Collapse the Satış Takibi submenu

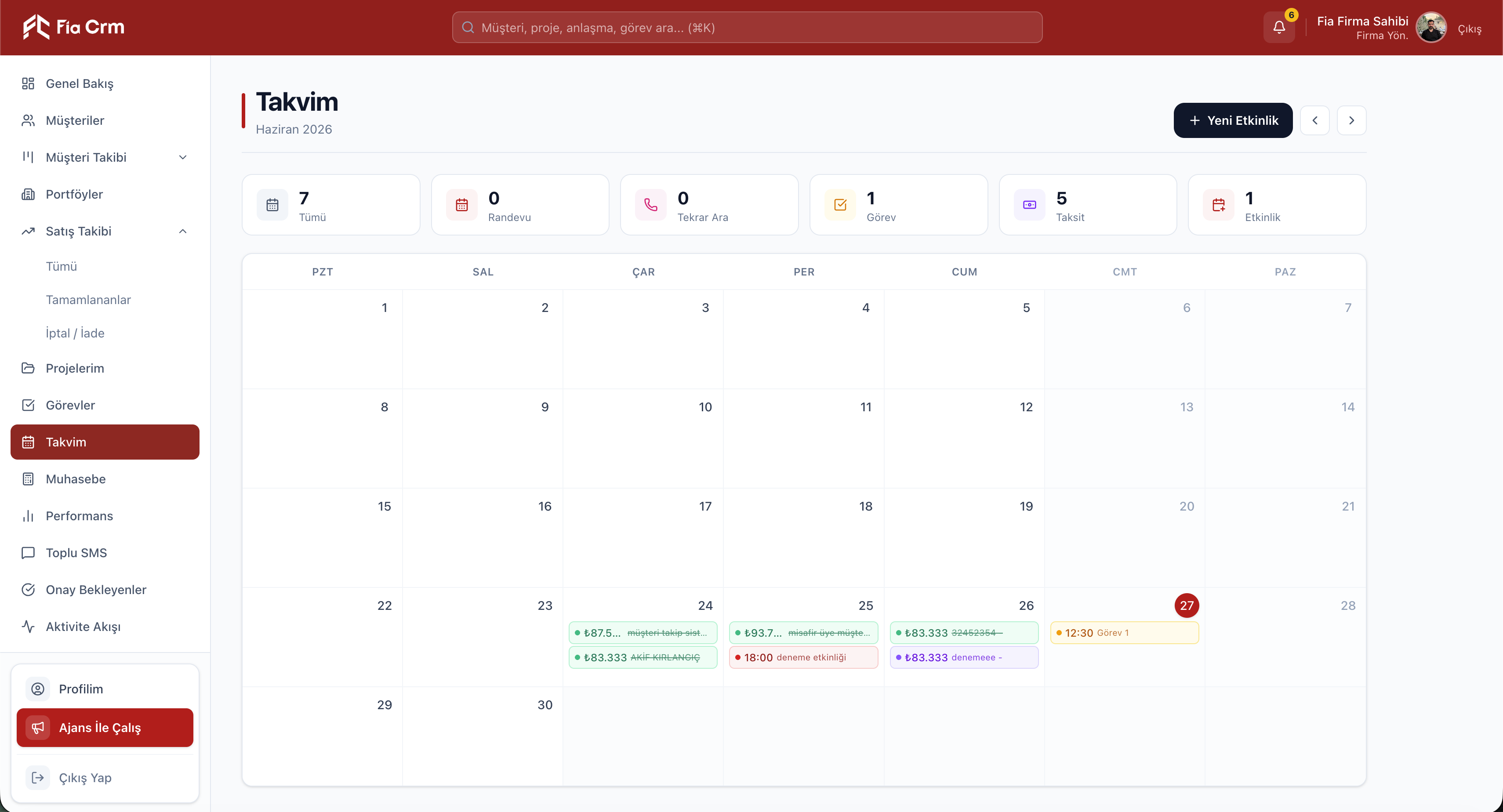click(x=105, y=231)
